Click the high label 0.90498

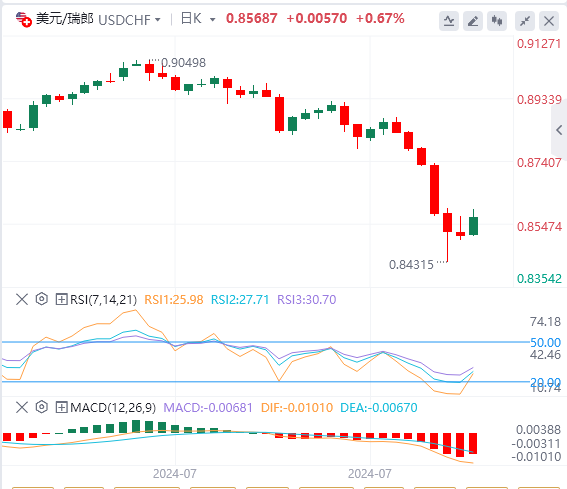183,63
